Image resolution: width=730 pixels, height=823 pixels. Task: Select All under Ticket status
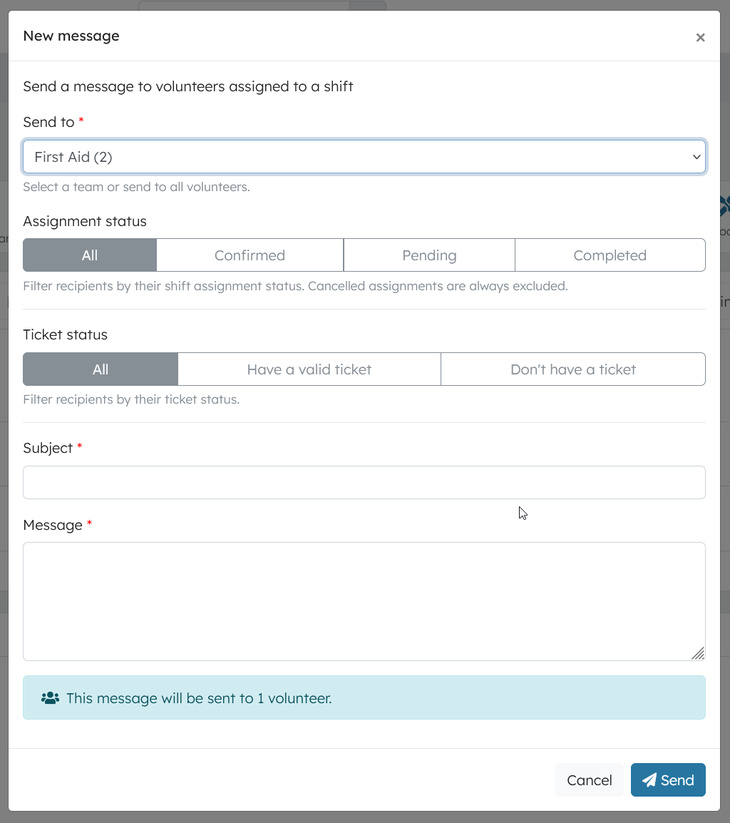(x=100, y=369)
